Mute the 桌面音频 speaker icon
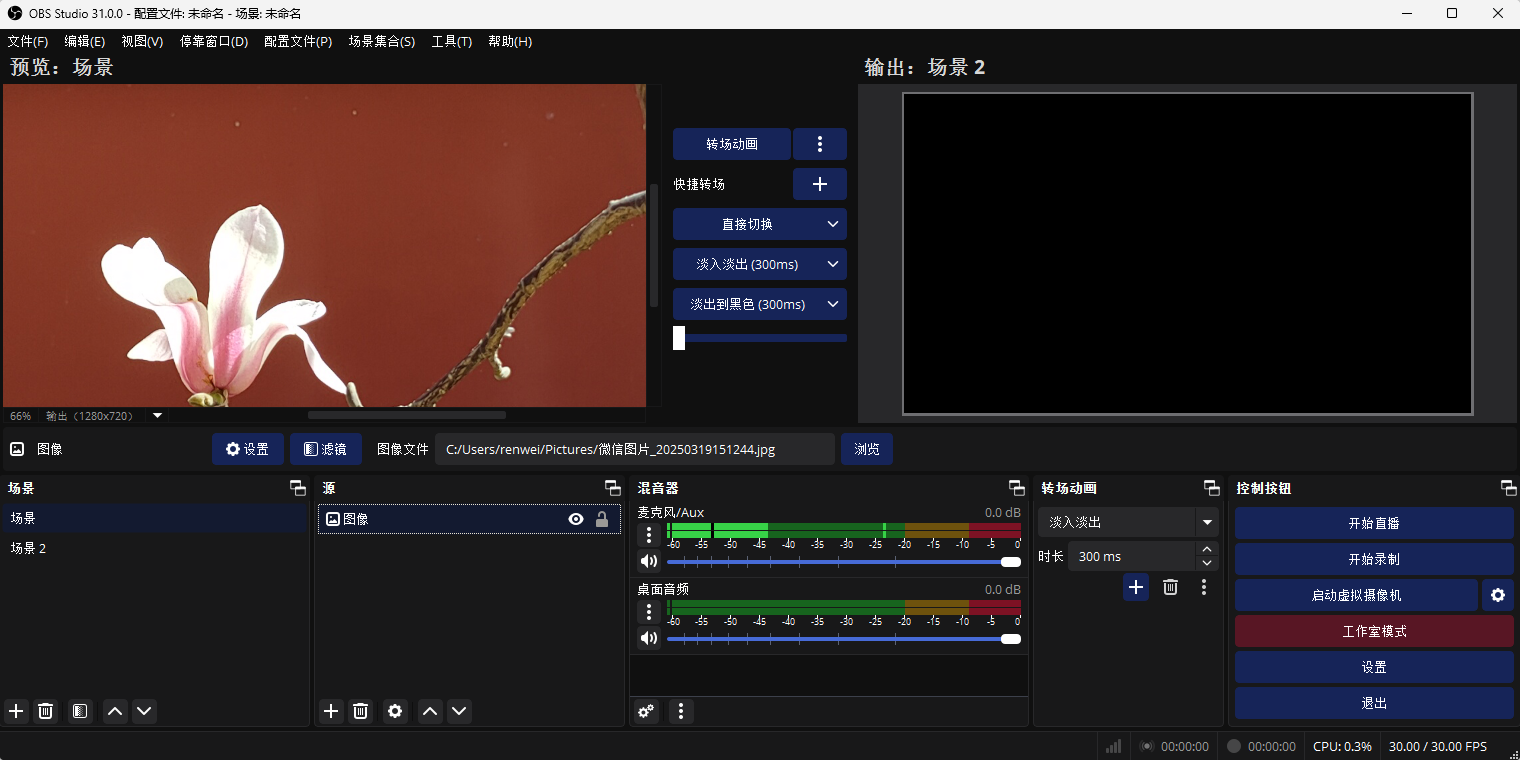The height and width of the screenshot is (760, 1520). point(649,638)
